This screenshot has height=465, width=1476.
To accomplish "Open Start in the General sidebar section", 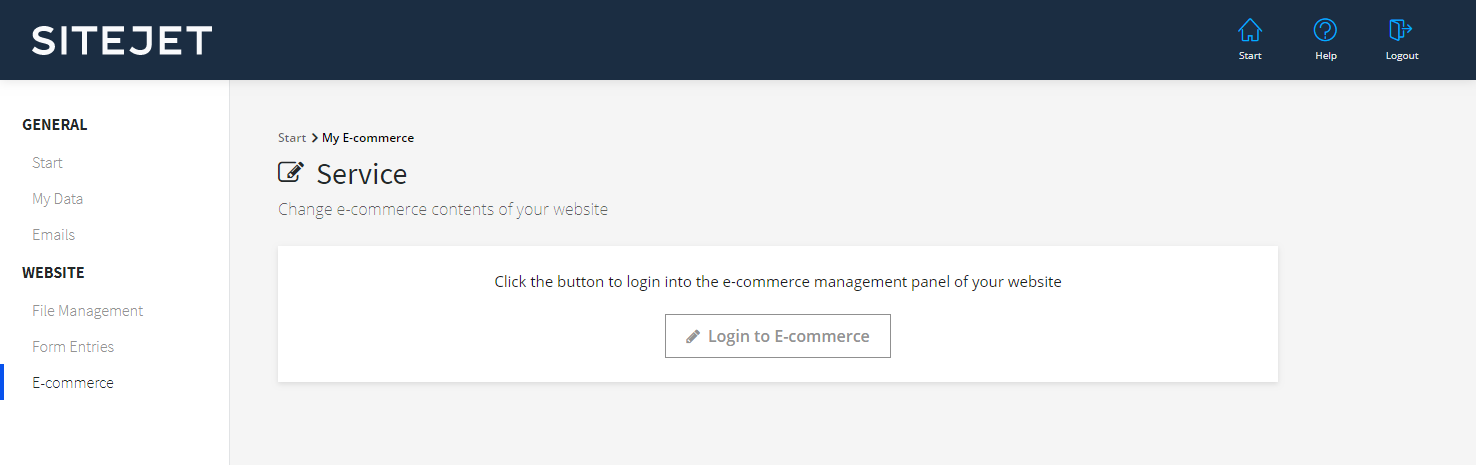I will [47, 163].
